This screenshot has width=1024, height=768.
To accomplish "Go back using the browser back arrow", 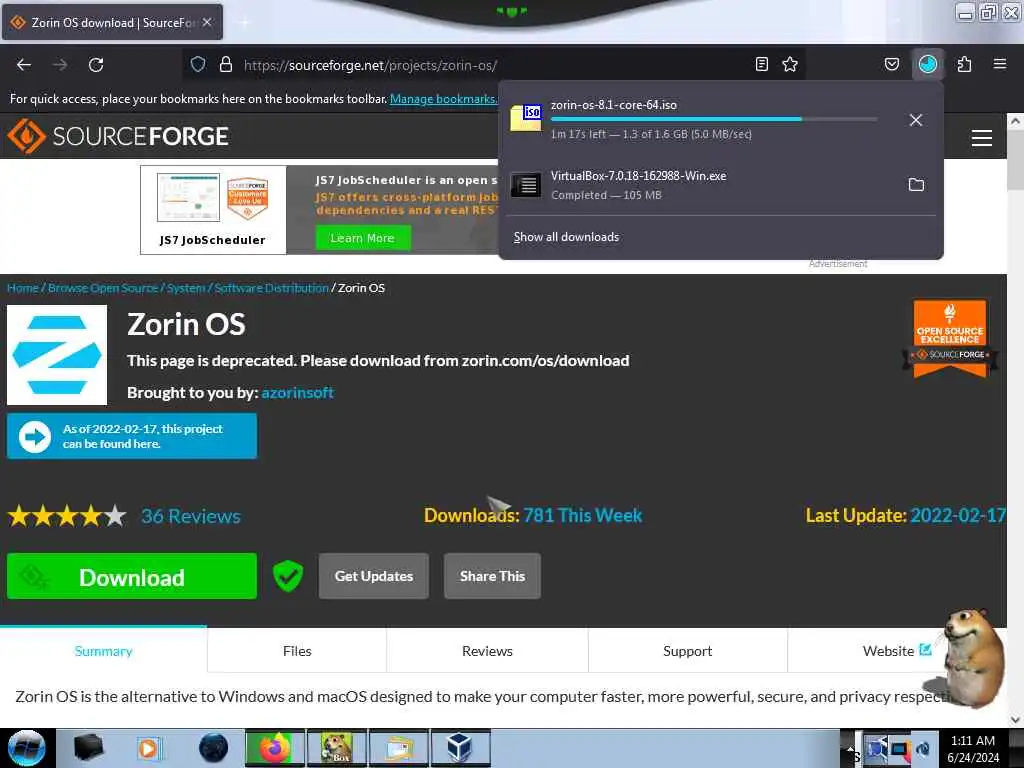I will [x=24, y=65].
